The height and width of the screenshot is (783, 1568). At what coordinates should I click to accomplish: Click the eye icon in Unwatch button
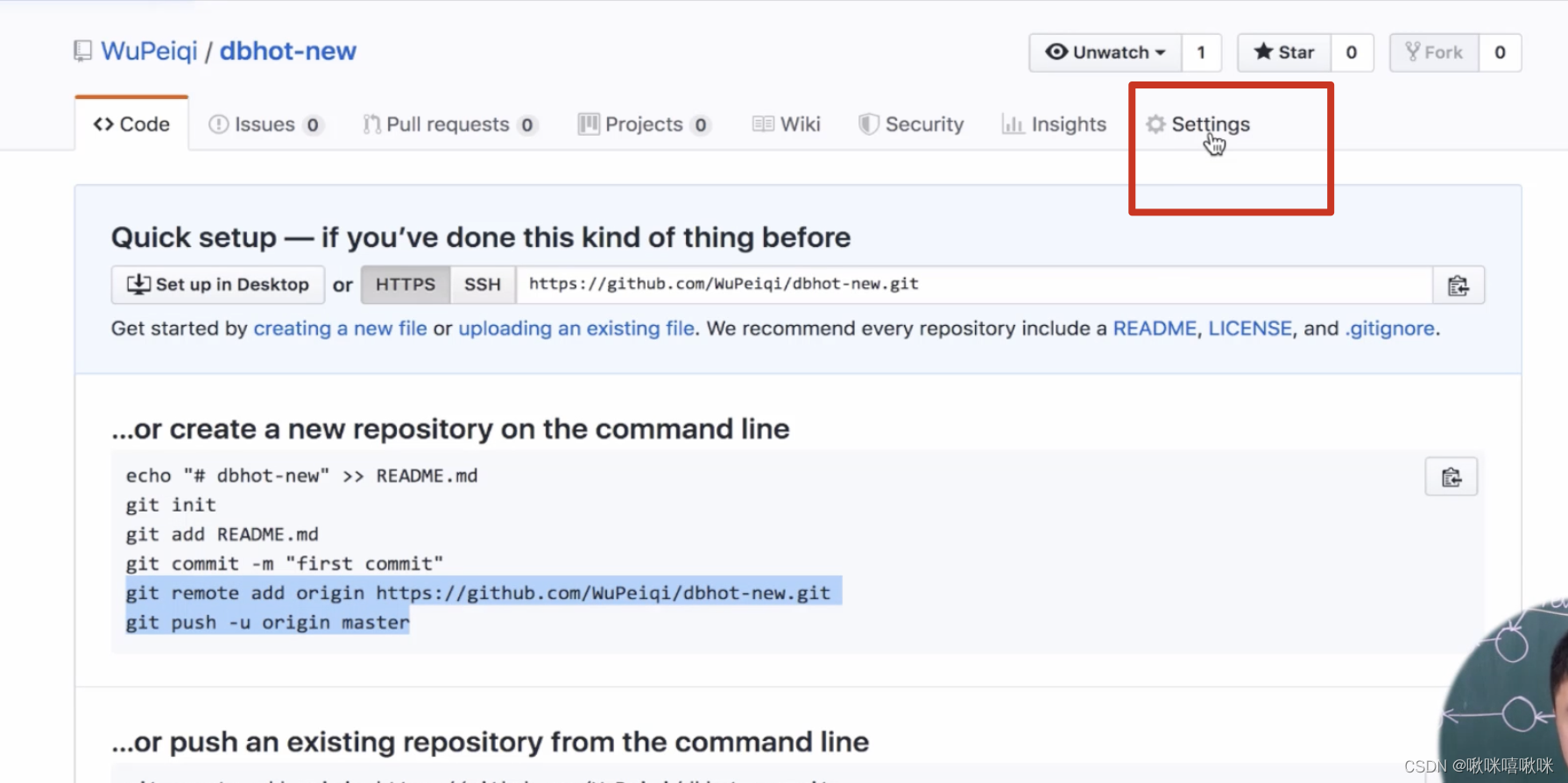click(x=1056, y=52)
